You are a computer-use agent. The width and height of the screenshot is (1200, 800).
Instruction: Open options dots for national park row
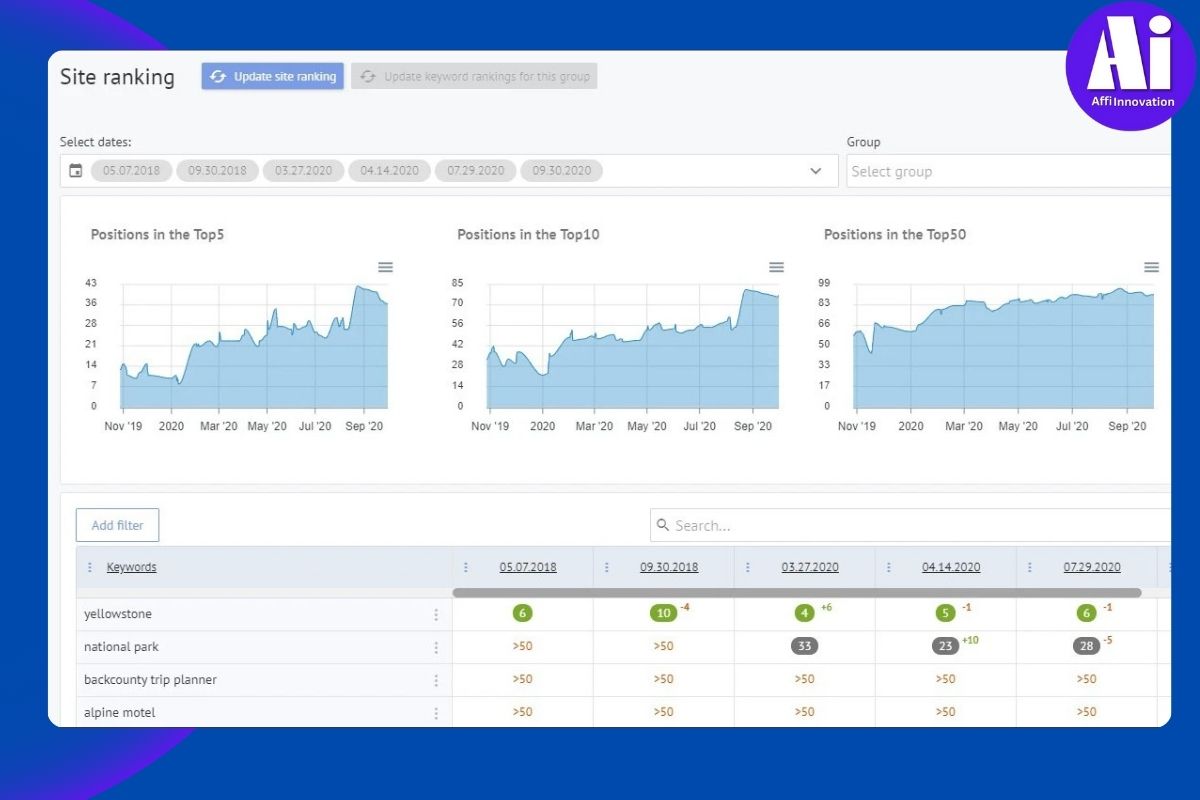[436, 648]
